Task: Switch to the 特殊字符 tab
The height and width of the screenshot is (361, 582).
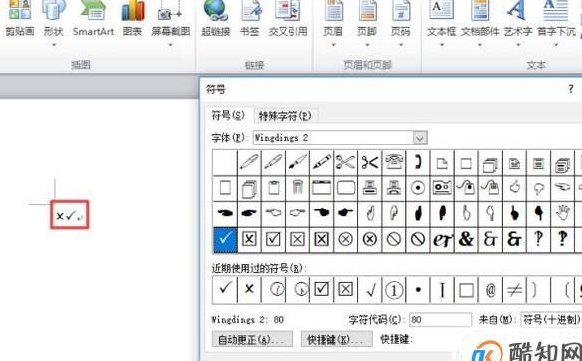Action: (x=285, y=116)
